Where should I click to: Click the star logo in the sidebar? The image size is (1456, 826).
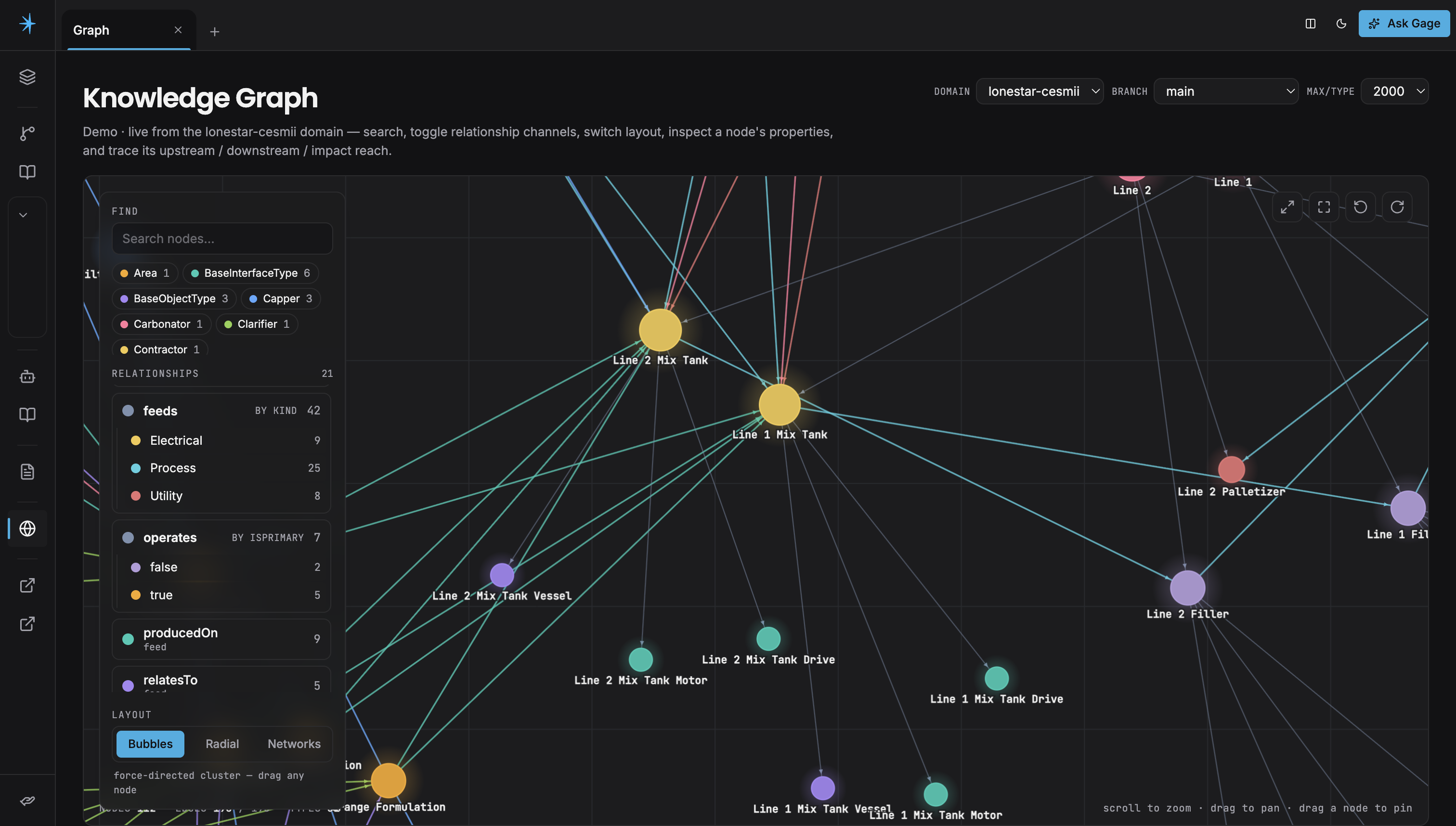[x=27, y=24]
